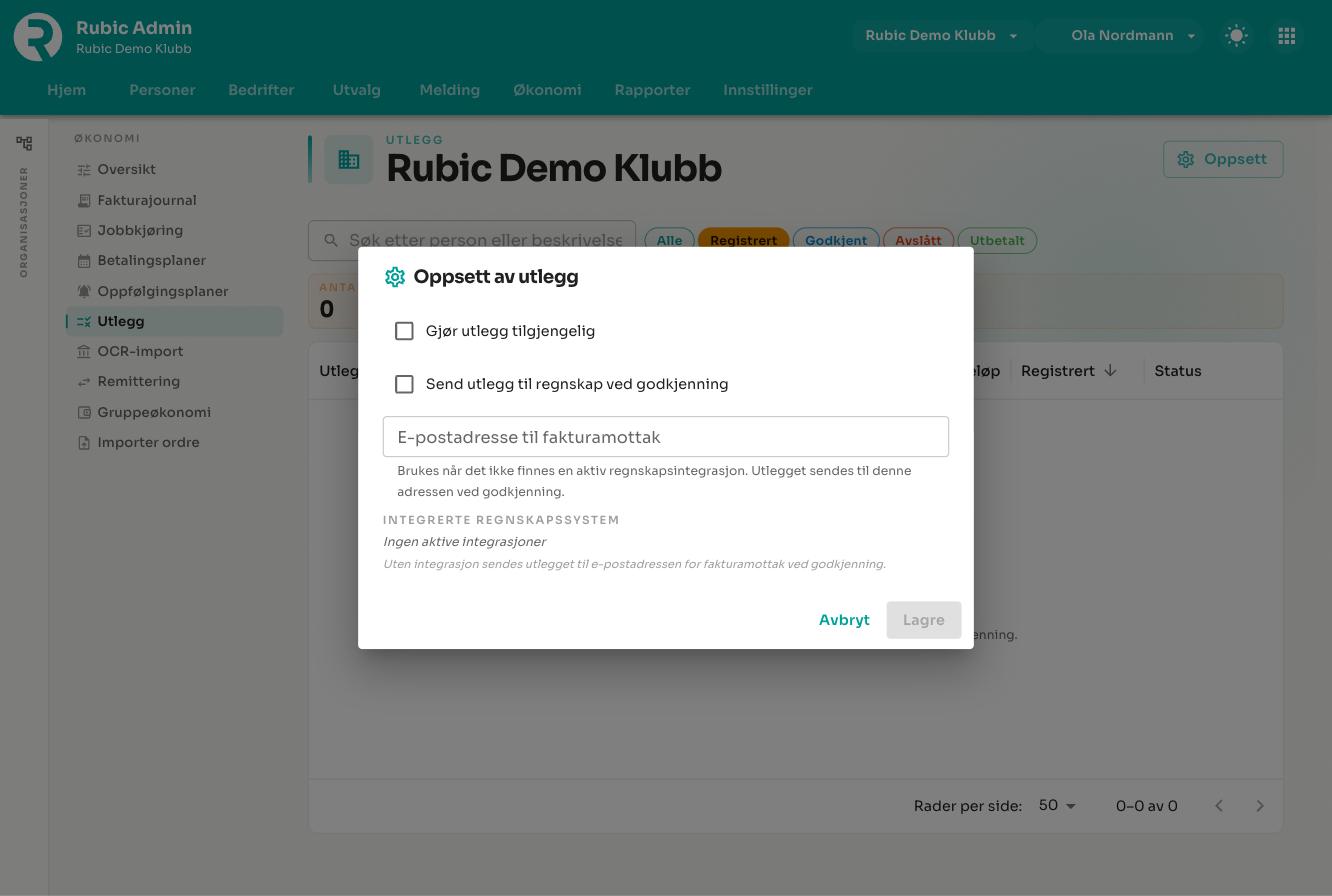Open the Hjem menu

pos(66,90)
